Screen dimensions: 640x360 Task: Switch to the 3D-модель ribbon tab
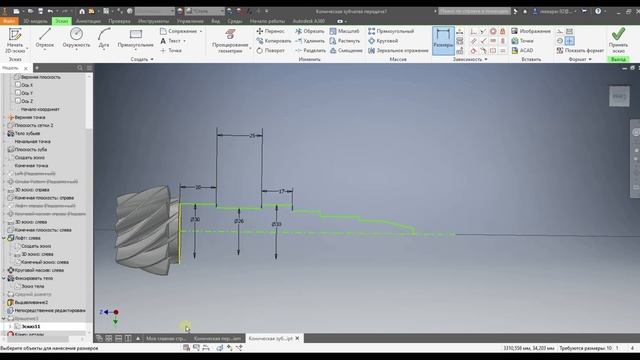coord(36,21)
